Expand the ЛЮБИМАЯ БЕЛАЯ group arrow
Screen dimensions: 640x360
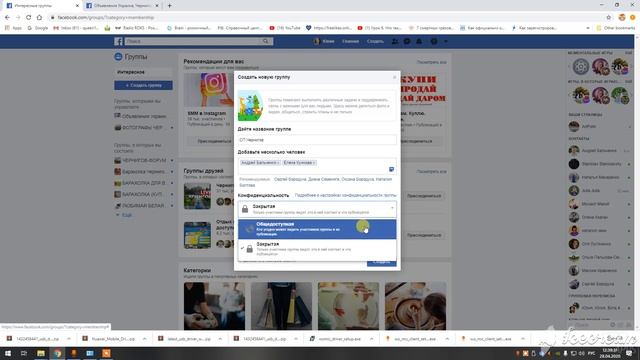coord(171,206)
